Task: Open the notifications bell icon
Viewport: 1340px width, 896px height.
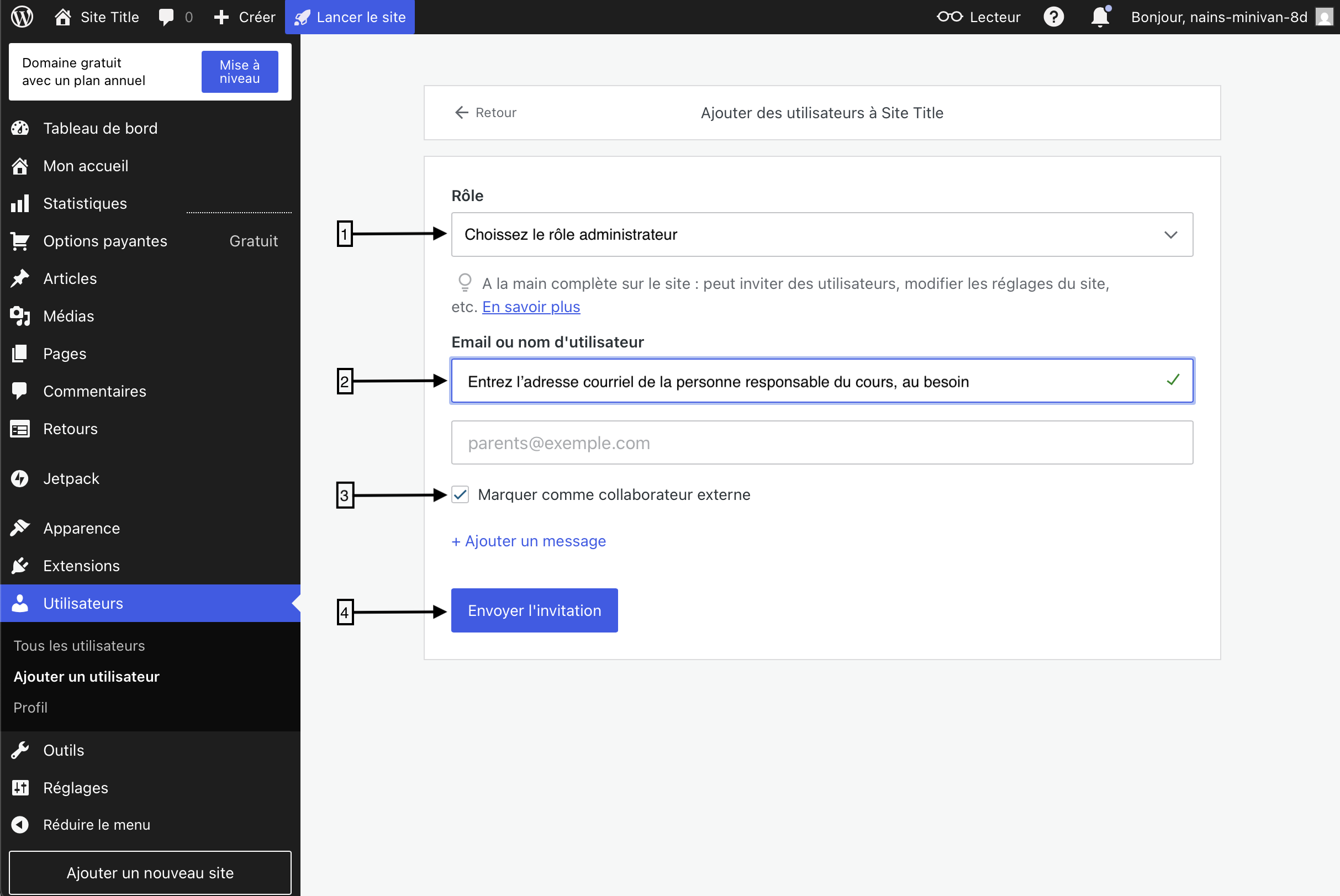Action: [x=1099, y=17]
